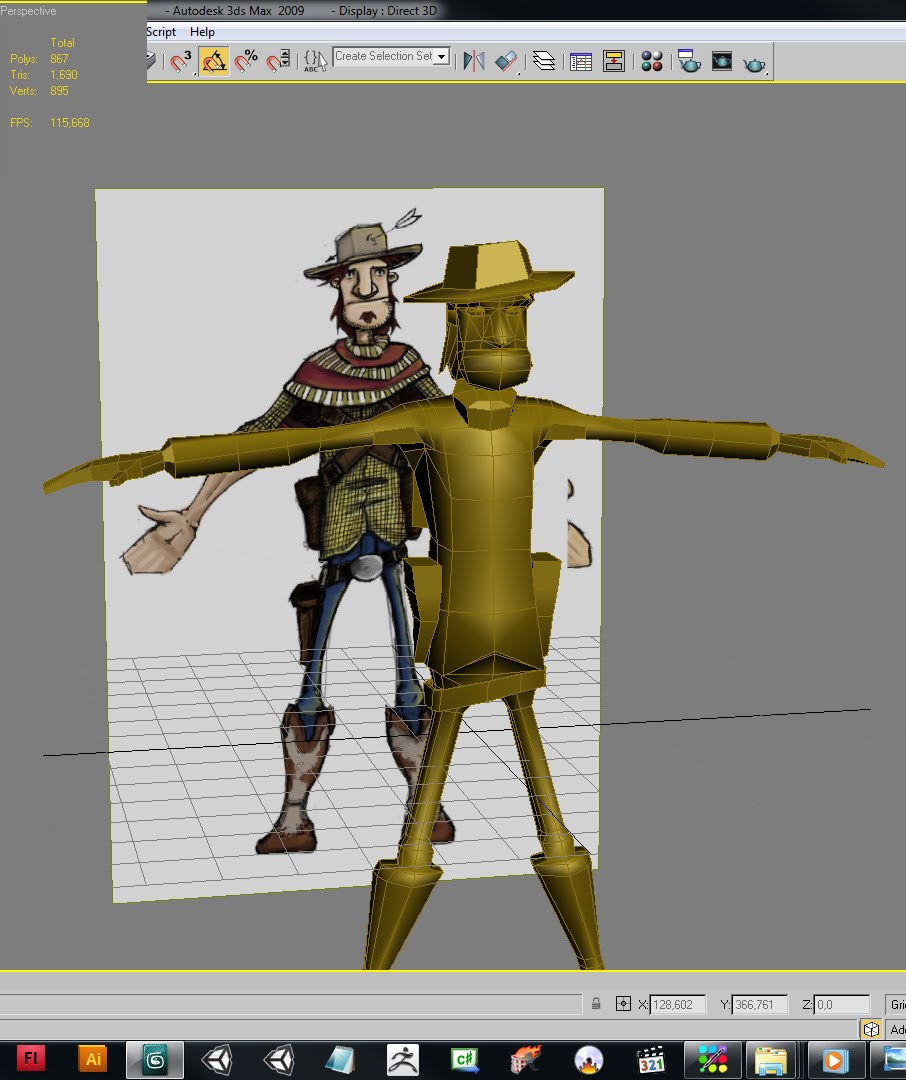This screenshot has width=906, height=1080.
Task: Toggle Absolute/Offset transform type-in mode
Action: click(x=623, y=1004)
